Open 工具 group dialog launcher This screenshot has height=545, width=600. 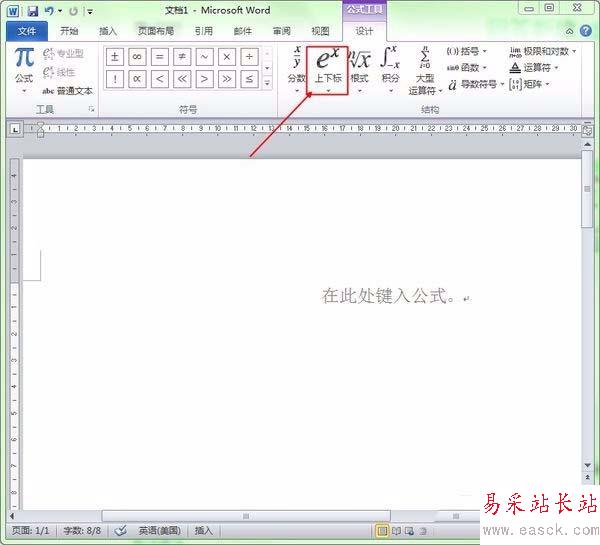point(91,109)
